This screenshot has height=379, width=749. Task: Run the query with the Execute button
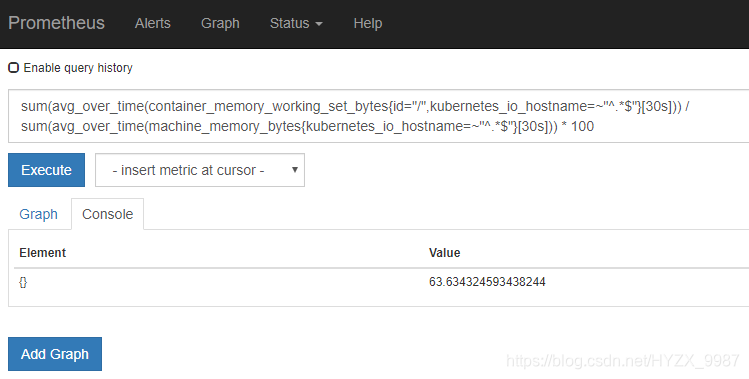[46, 170]
